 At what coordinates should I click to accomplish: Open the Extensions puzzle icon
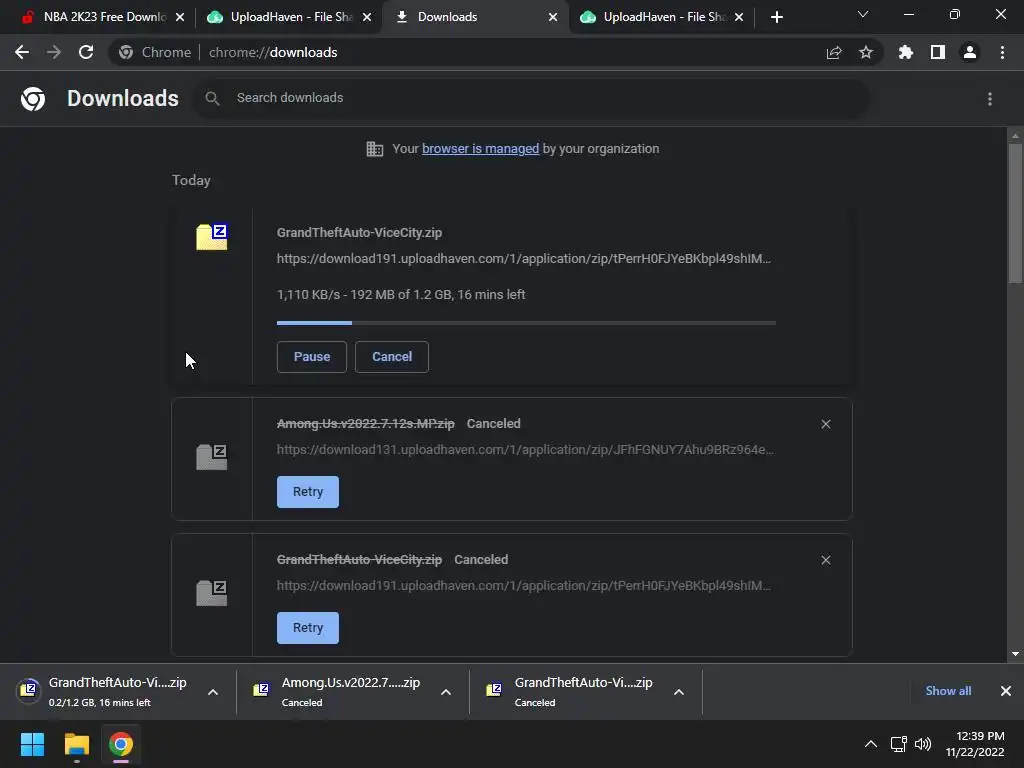point(906,52)
